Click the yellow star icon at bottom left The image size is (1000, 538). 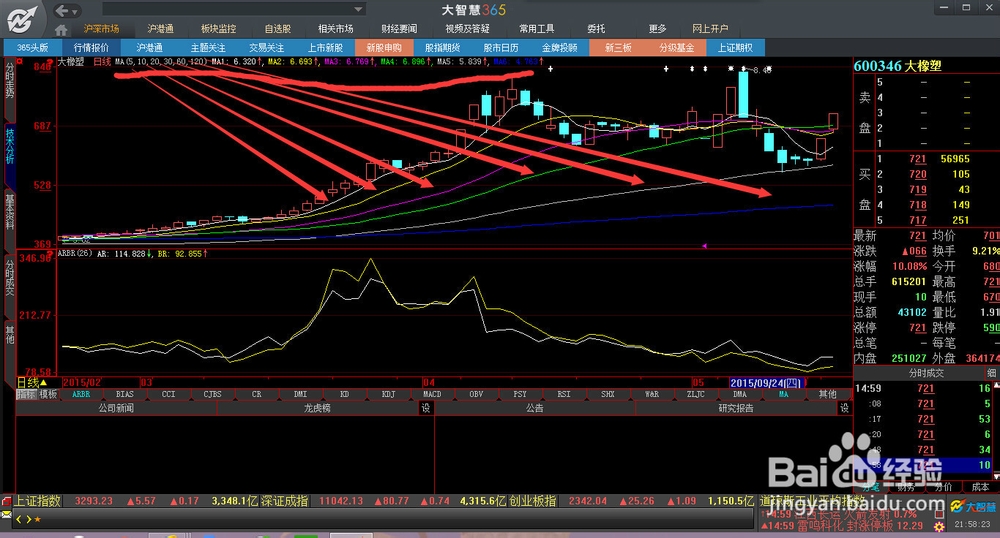click(38, 520)
